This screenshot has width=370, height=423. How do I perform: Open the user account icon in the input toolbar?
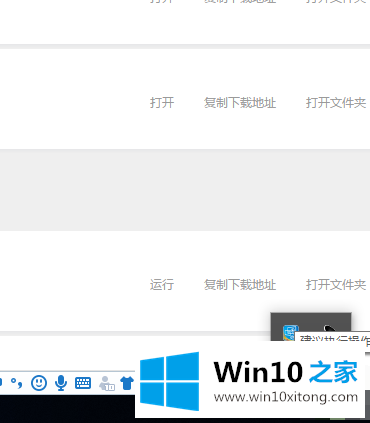(x=107, y=383)
